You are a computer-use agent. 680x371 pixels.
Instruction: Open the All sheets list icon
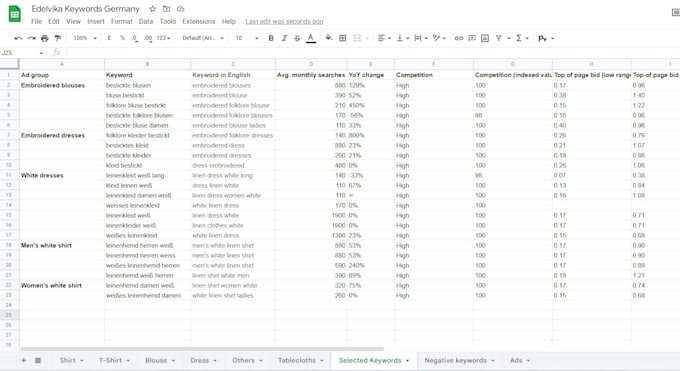pos(38,360)
